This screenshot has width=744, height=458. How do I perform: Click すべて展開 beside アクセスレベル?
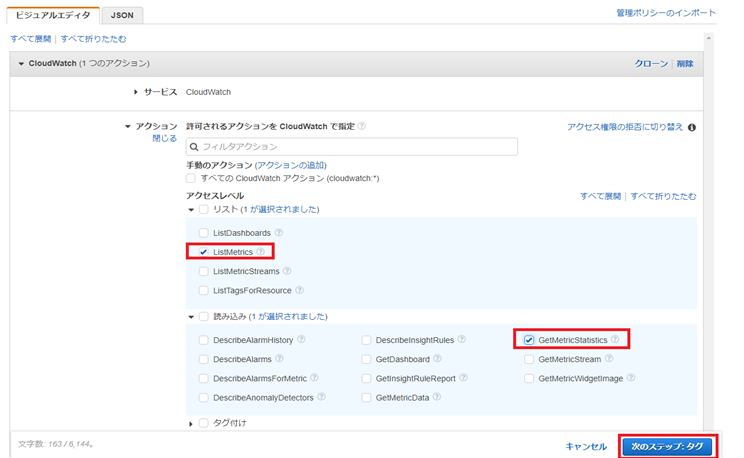[600, 196]
